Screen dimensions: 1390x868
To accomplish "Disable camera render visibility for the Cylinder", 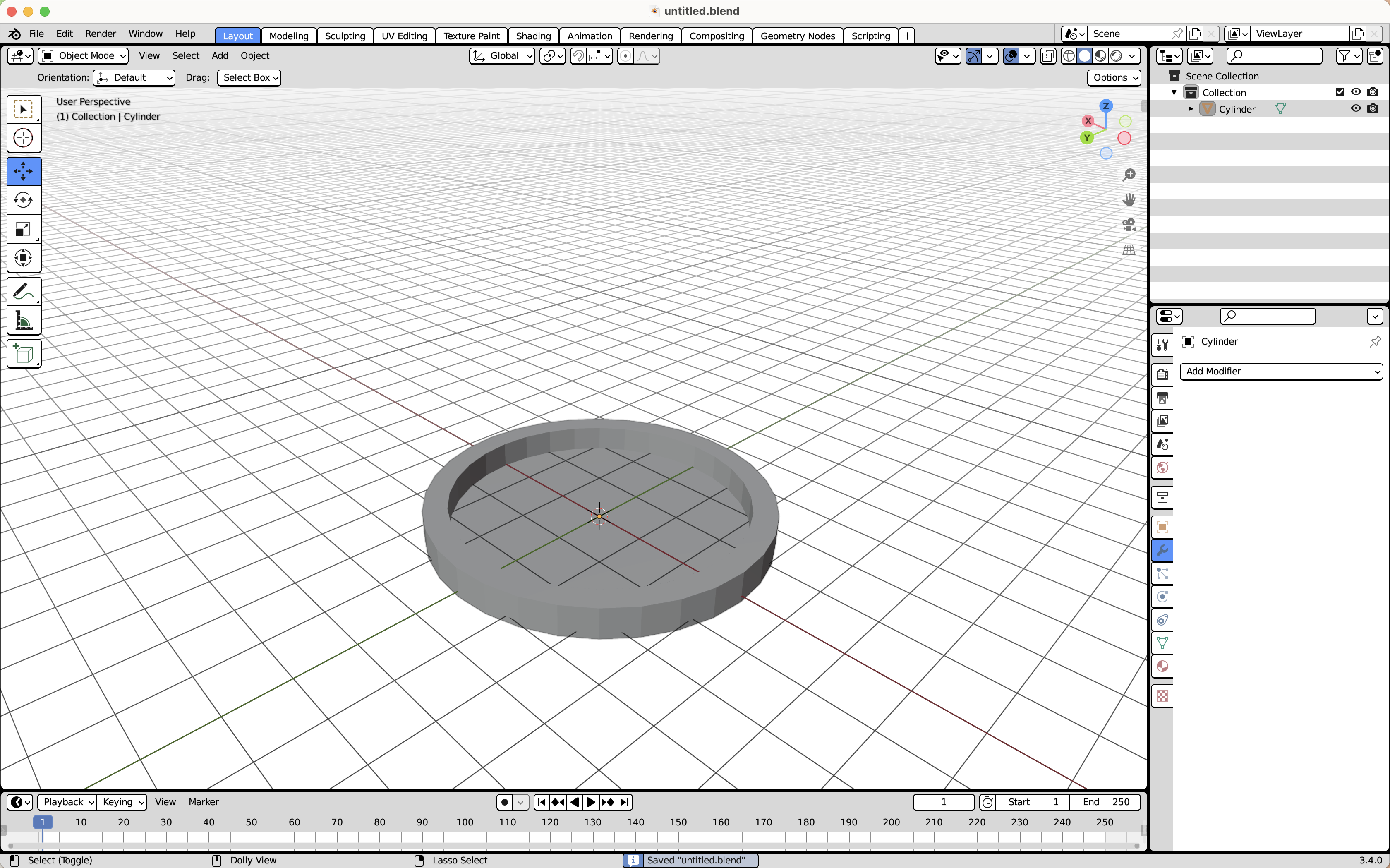I will (1374, 108).
